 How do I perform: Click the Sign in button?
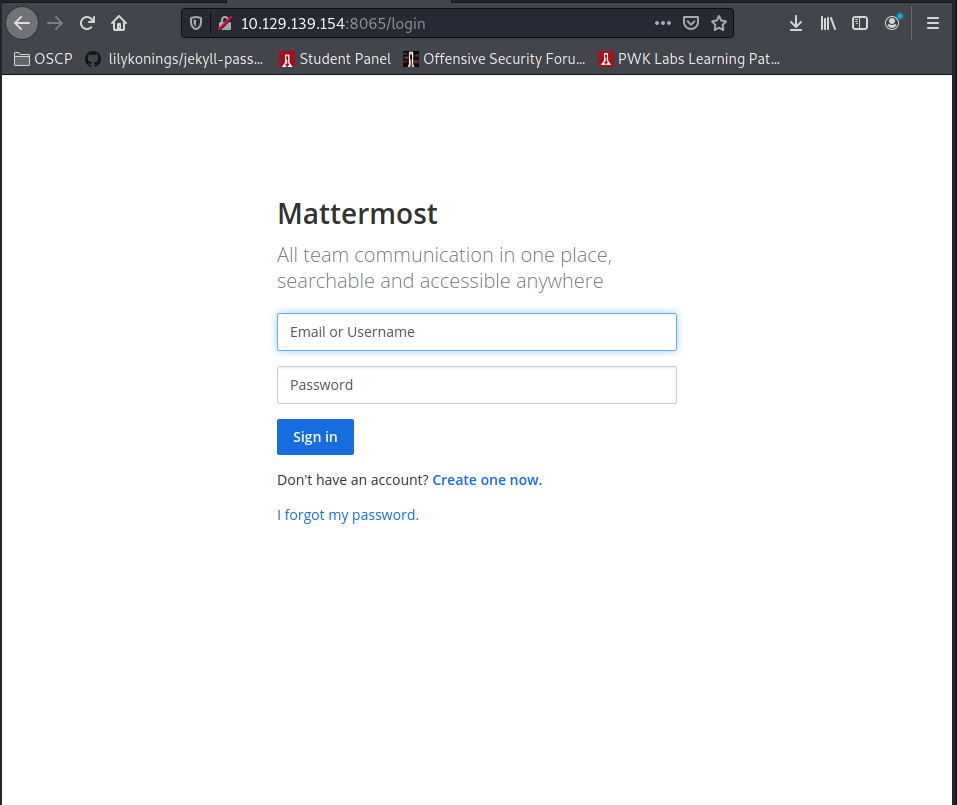316,437
